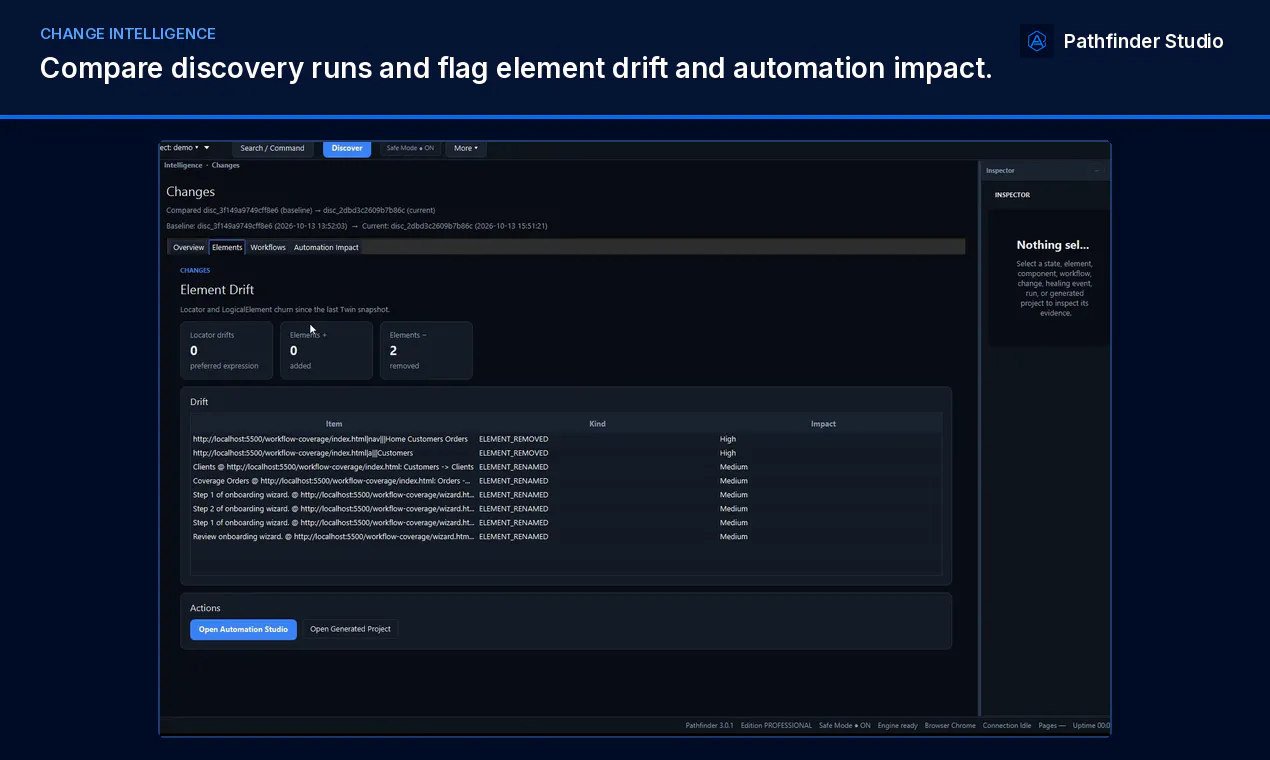The image size is (1270, 760).
Task: Switch to the Overview tab
Action: (188, 247)
